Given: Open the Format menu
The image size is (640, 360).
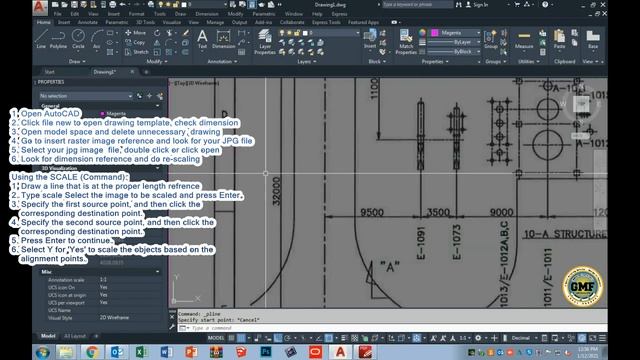Looking at the screenshot, I should tap(136, 14).
